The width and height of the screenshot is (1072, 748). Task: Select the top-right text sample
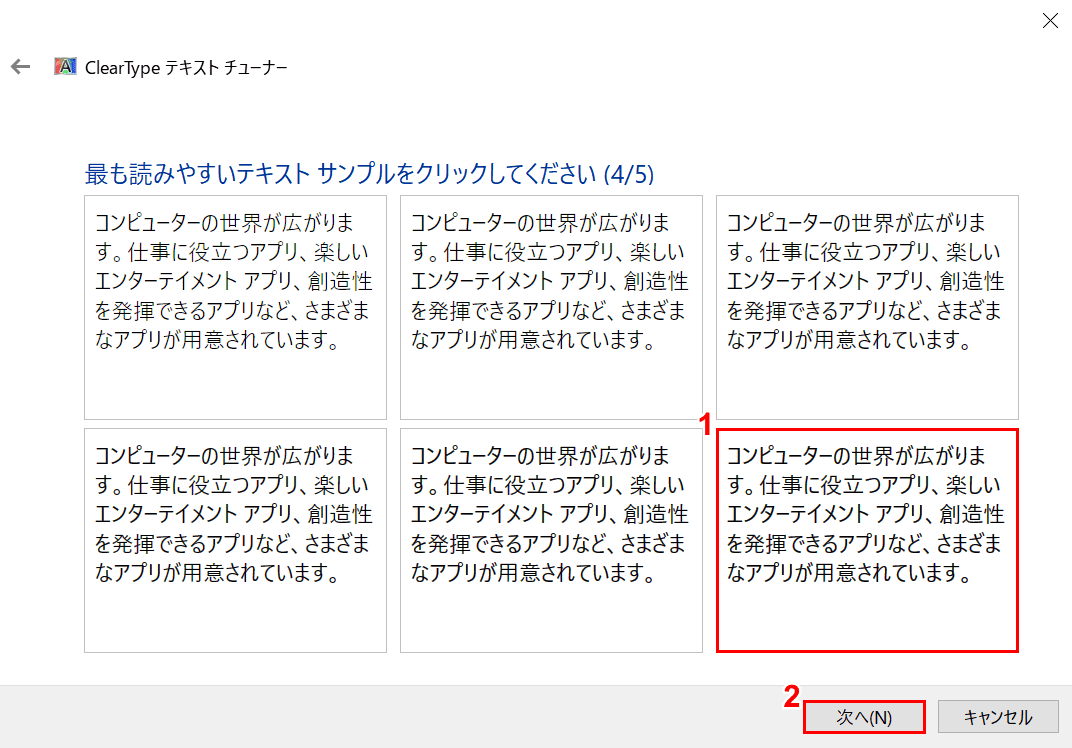(867, 307)
